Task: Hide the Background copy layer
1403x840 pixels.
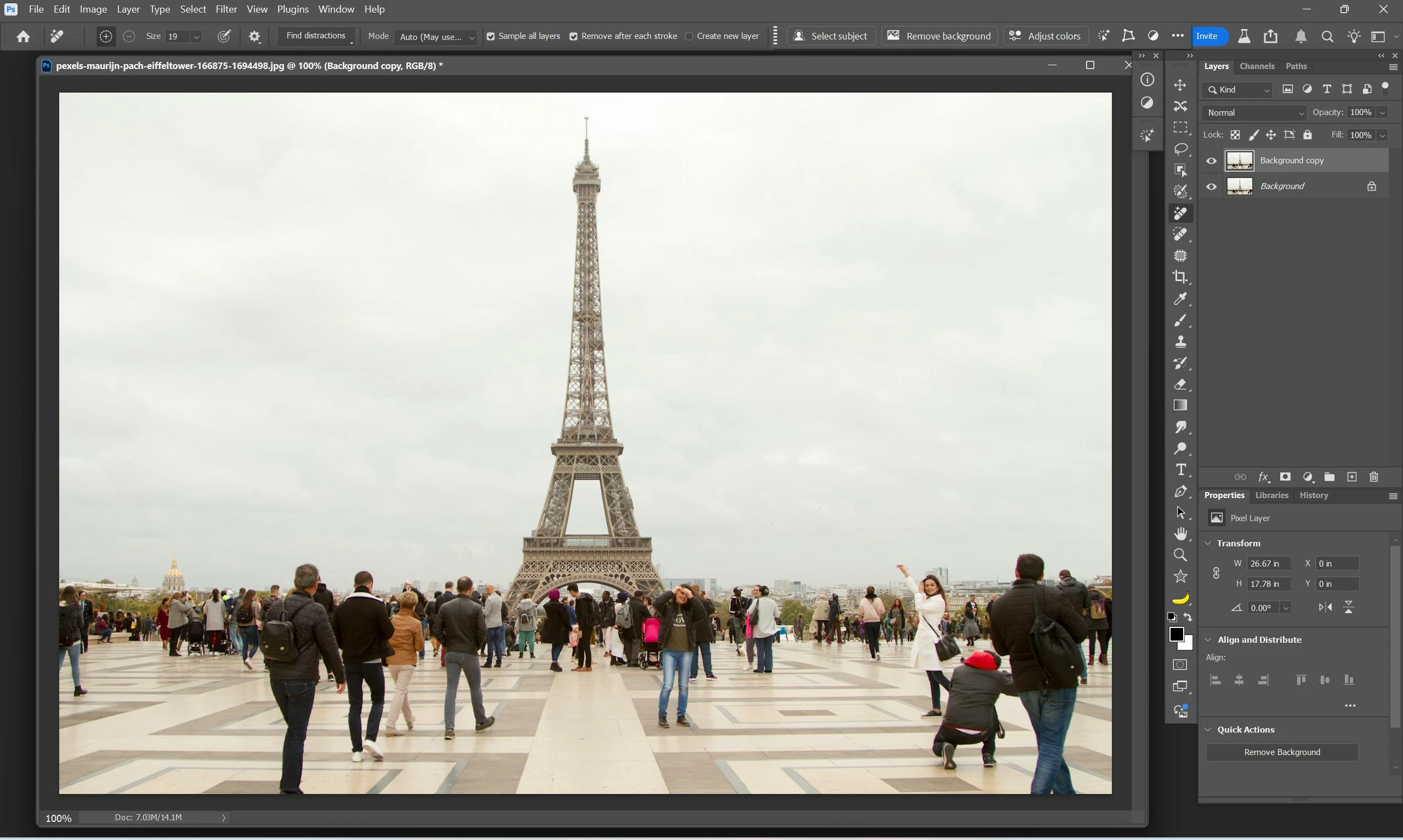Action: coord(1211,161)
